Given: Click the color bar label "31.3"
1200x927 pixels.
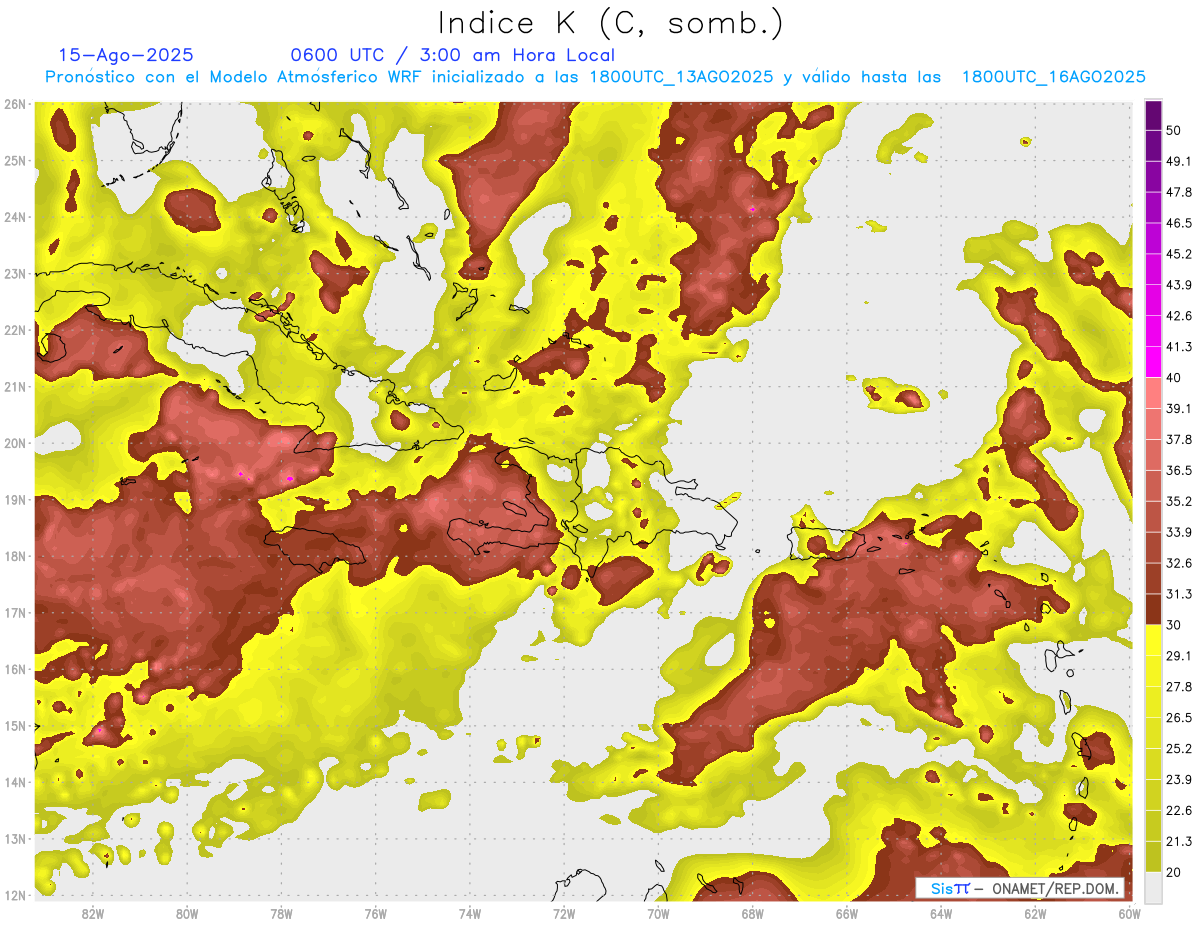Looking at the screenshot, I should (x=1179, y=594).
